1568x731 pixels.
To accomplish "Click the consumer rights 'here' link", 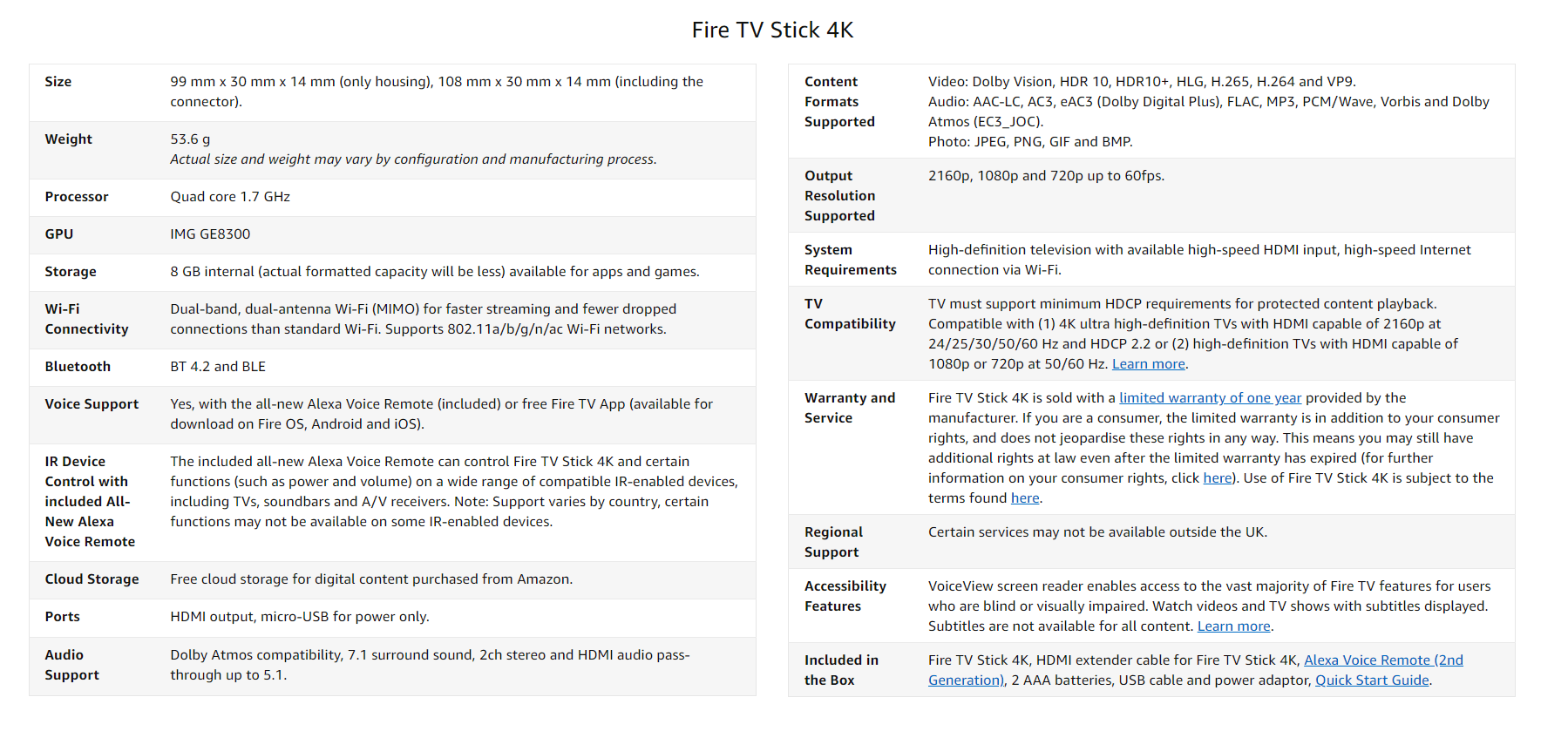I will pos(1217,478).
